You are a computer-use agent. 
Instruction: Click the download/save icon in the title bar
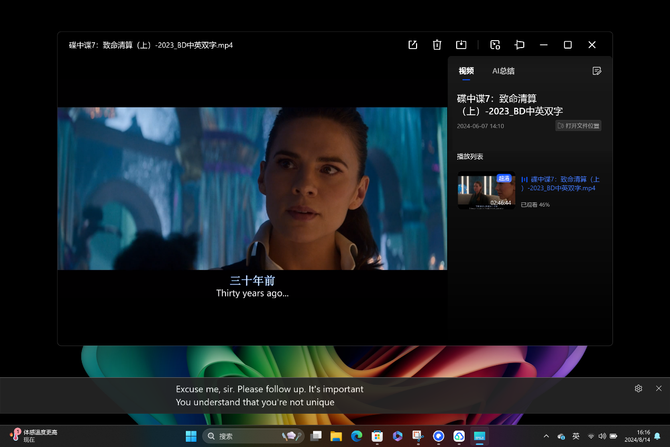pyautogui.click(x=461, y=45)
